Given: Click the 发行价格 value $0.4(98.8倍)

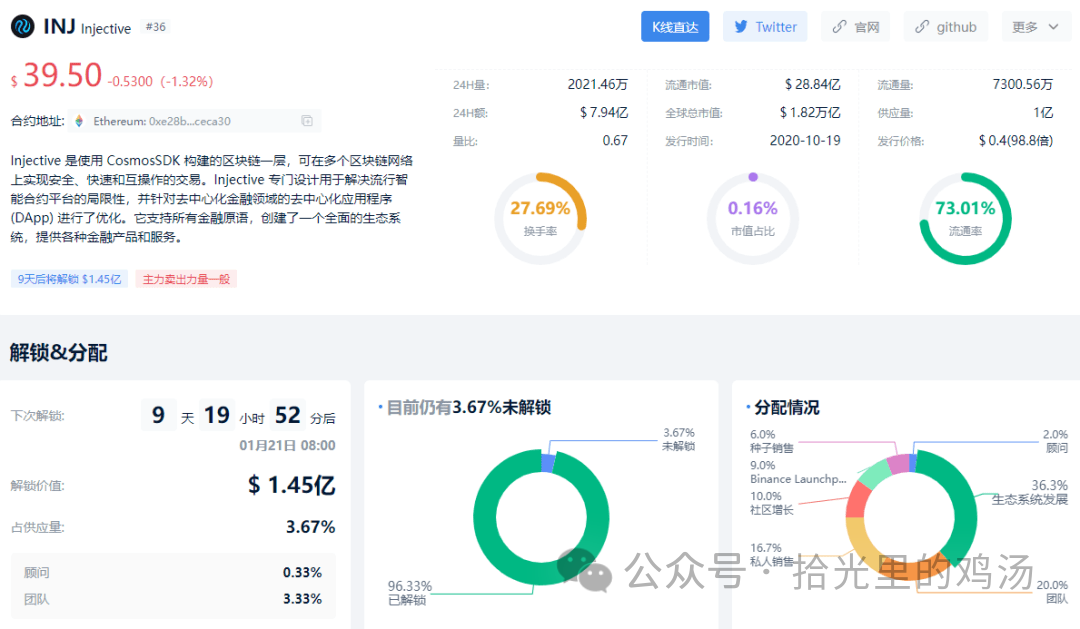Looking at the screenshot, I should [x=1016, y=141].
